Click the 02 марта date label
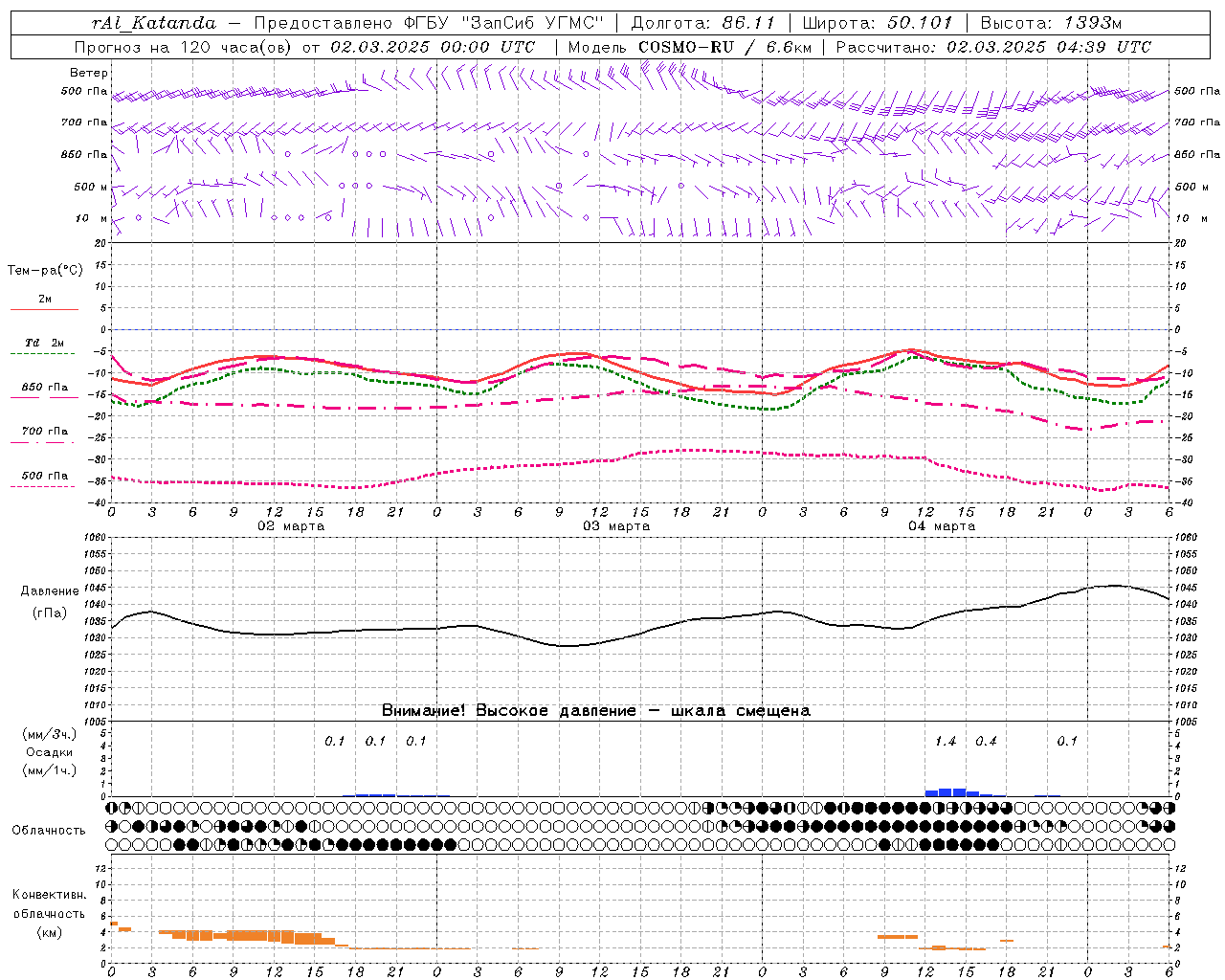The width and height of the screenshot is (1225, 980). pos(291,526)
